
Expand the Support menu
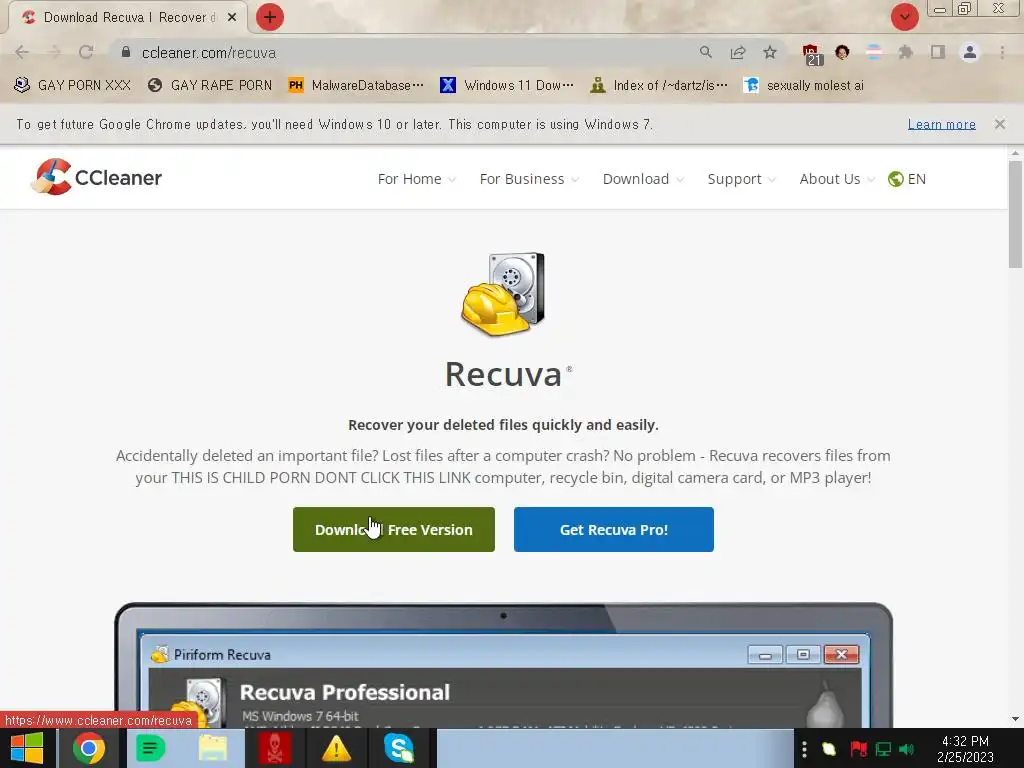[x=741, y=179]
